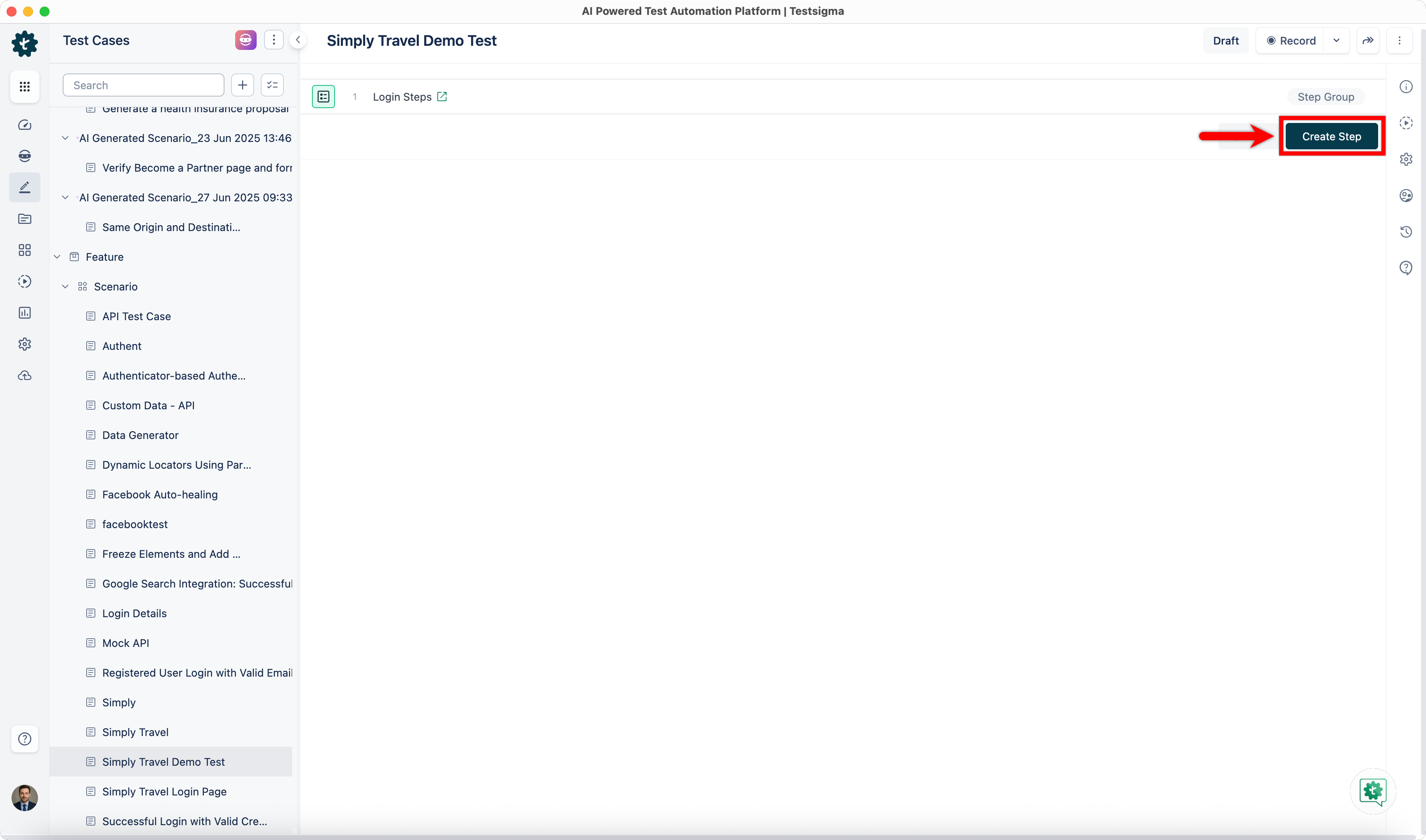Click the info icon in right panel
Screen dimensions: 1426x840
click(1406, 87)
